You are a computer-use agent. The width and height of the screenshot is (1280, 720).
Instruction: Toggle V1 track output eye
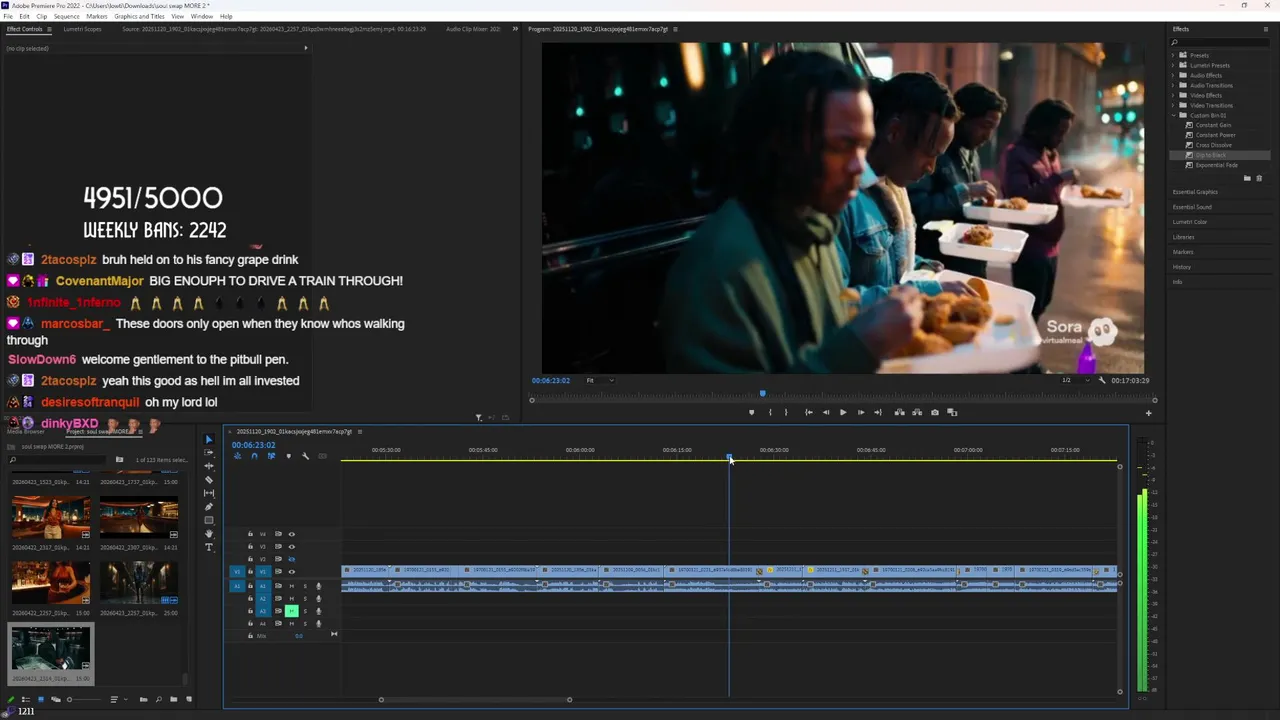click(x=292, y=572)
